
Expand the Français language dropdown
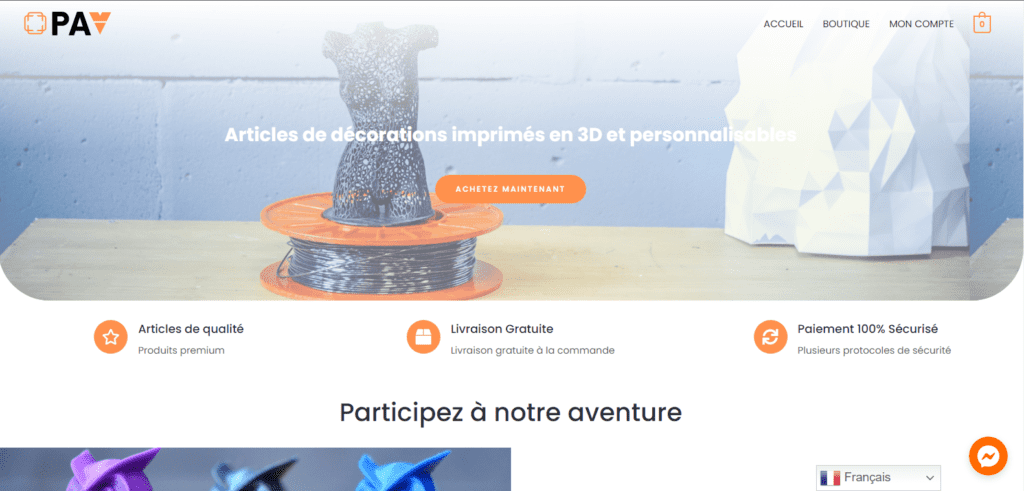click(878, 478)
